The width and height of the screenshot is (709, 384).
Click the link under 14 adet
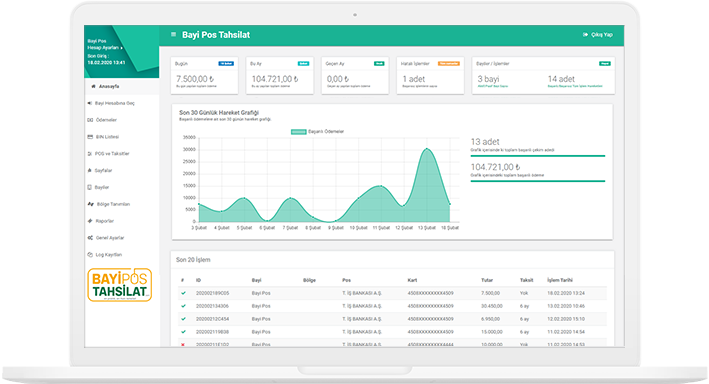coord(575,86)
